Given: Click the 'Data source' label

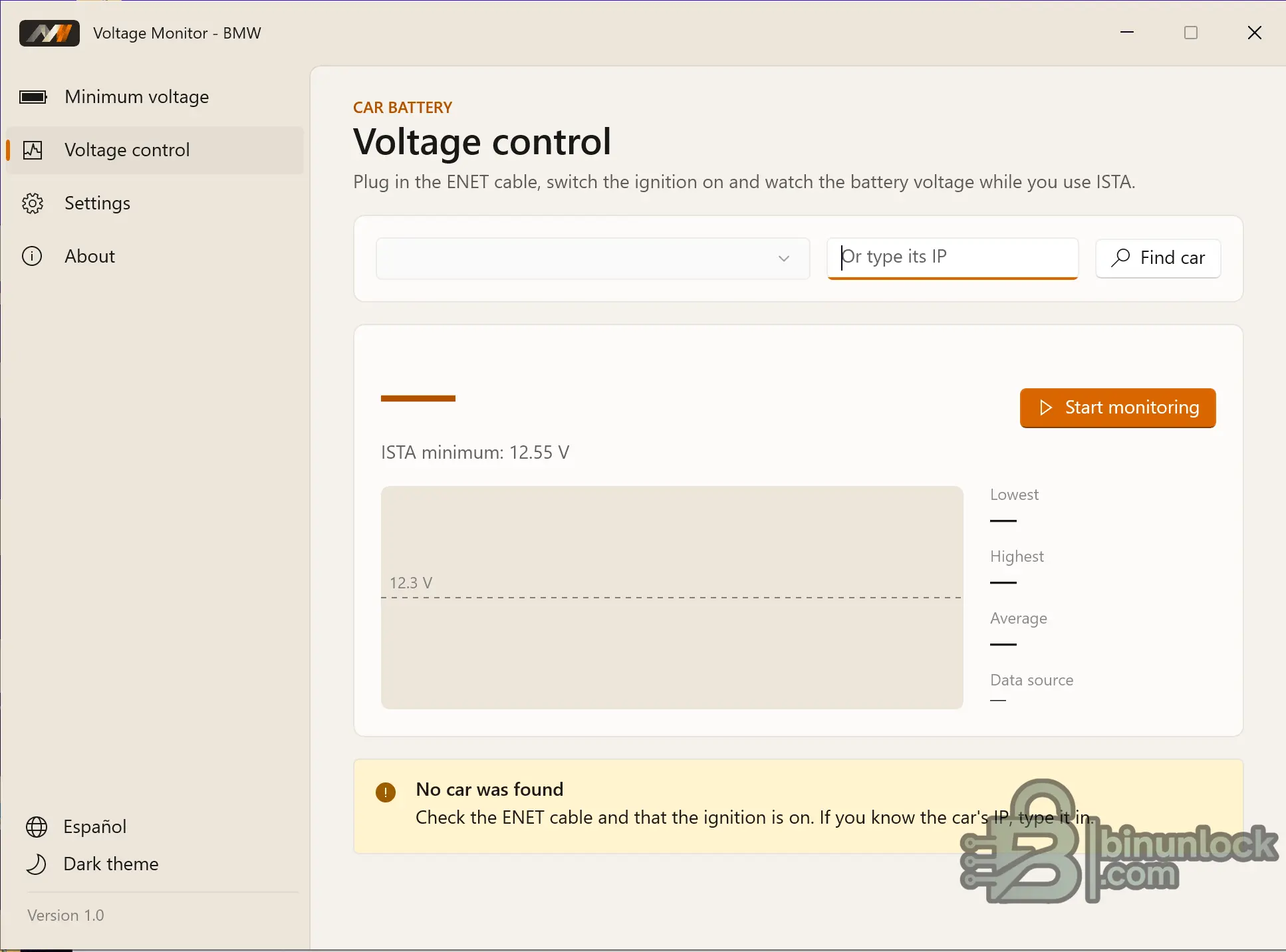Looking at the screenshot, I should (x=1031, y=680).
